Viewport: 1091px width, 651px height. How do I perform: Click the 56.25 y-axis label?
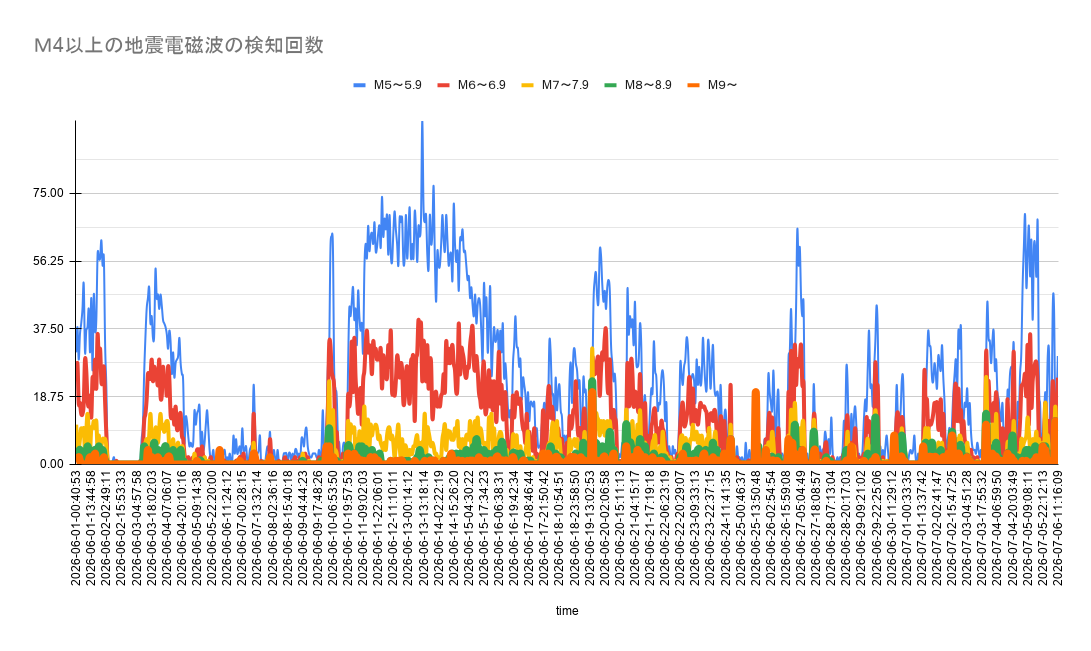tap(48, 262)
